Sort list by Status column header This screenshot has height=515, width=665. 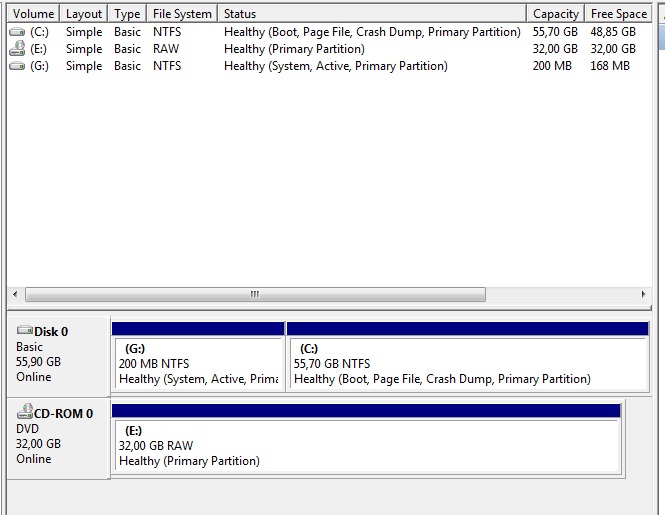click(372, 14)
